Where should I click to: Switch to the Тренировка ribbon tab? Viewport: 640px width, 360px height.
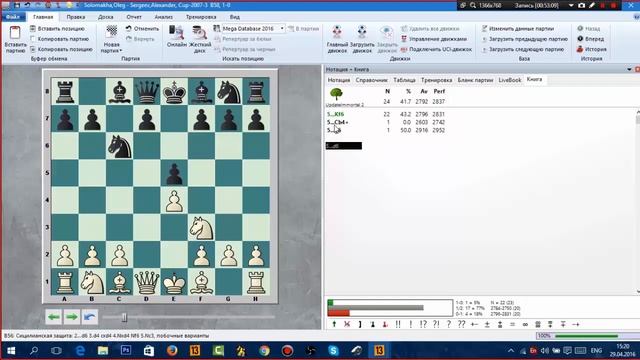click(x=201, y=17)
